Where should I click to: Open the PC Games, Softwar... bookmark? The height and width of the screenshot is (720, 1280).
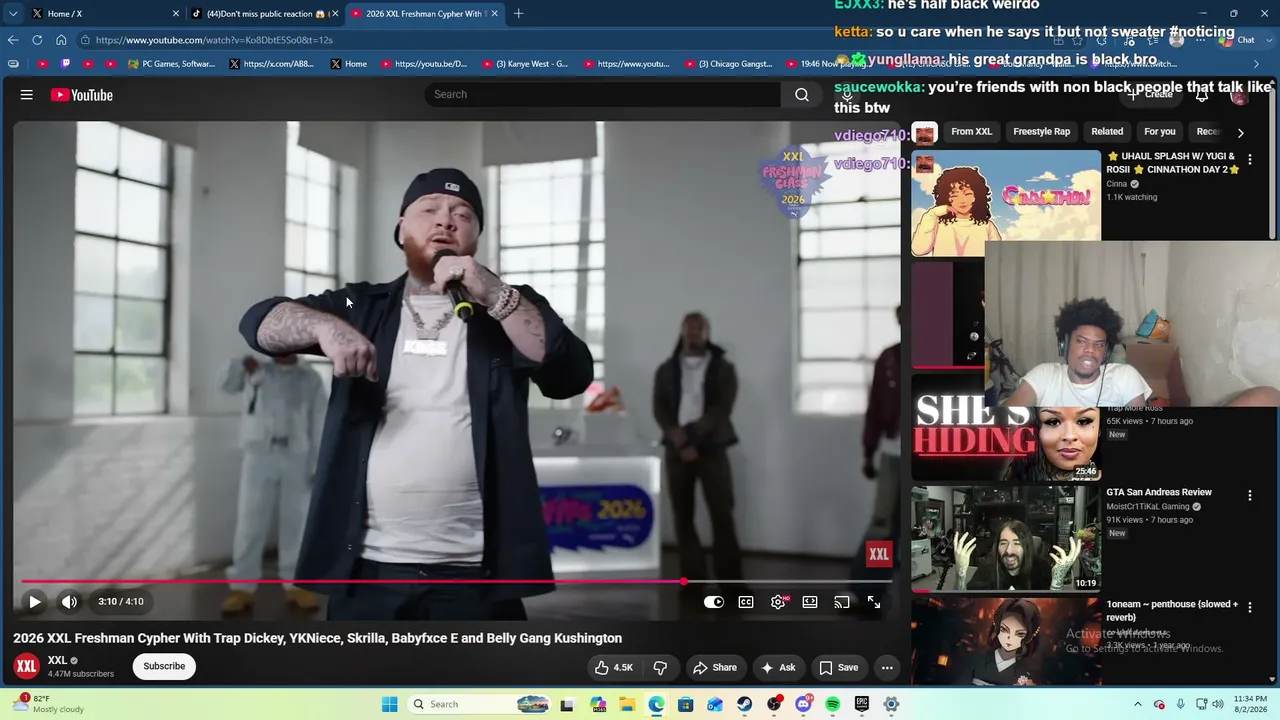coord(172,64)
